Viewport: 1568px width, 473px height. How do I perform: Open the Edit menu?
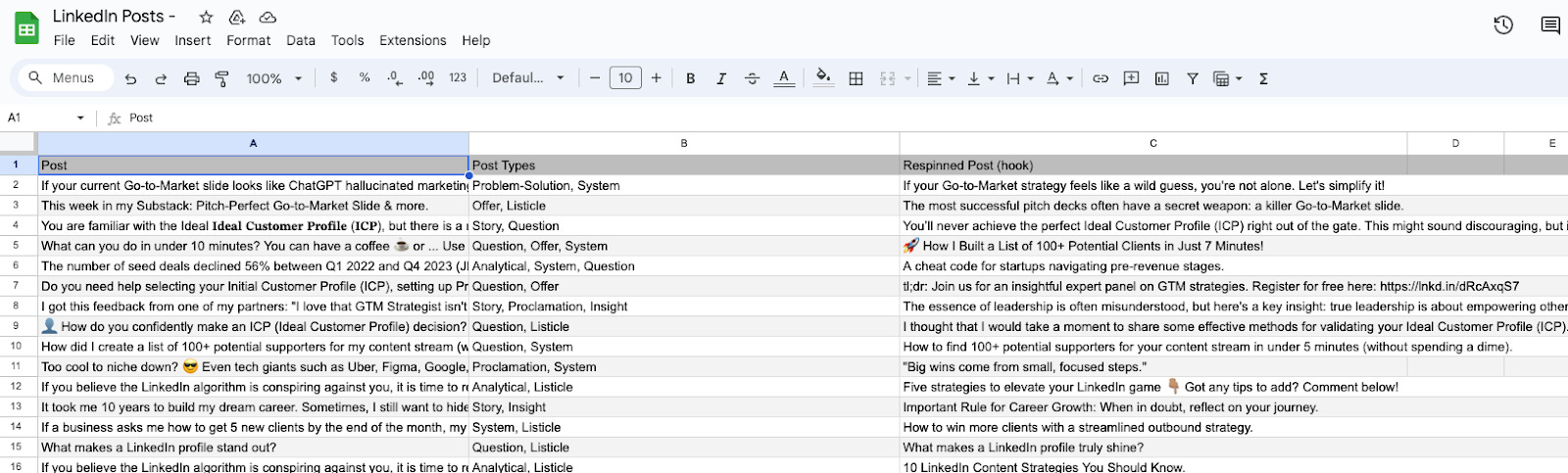tap(103, 40)
